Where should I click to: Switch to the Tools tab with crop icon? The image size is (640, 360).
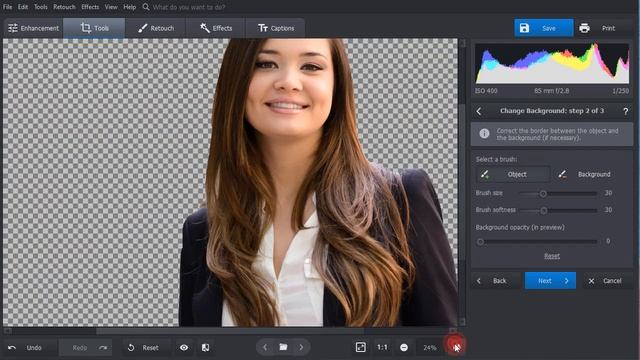(94, 28)
